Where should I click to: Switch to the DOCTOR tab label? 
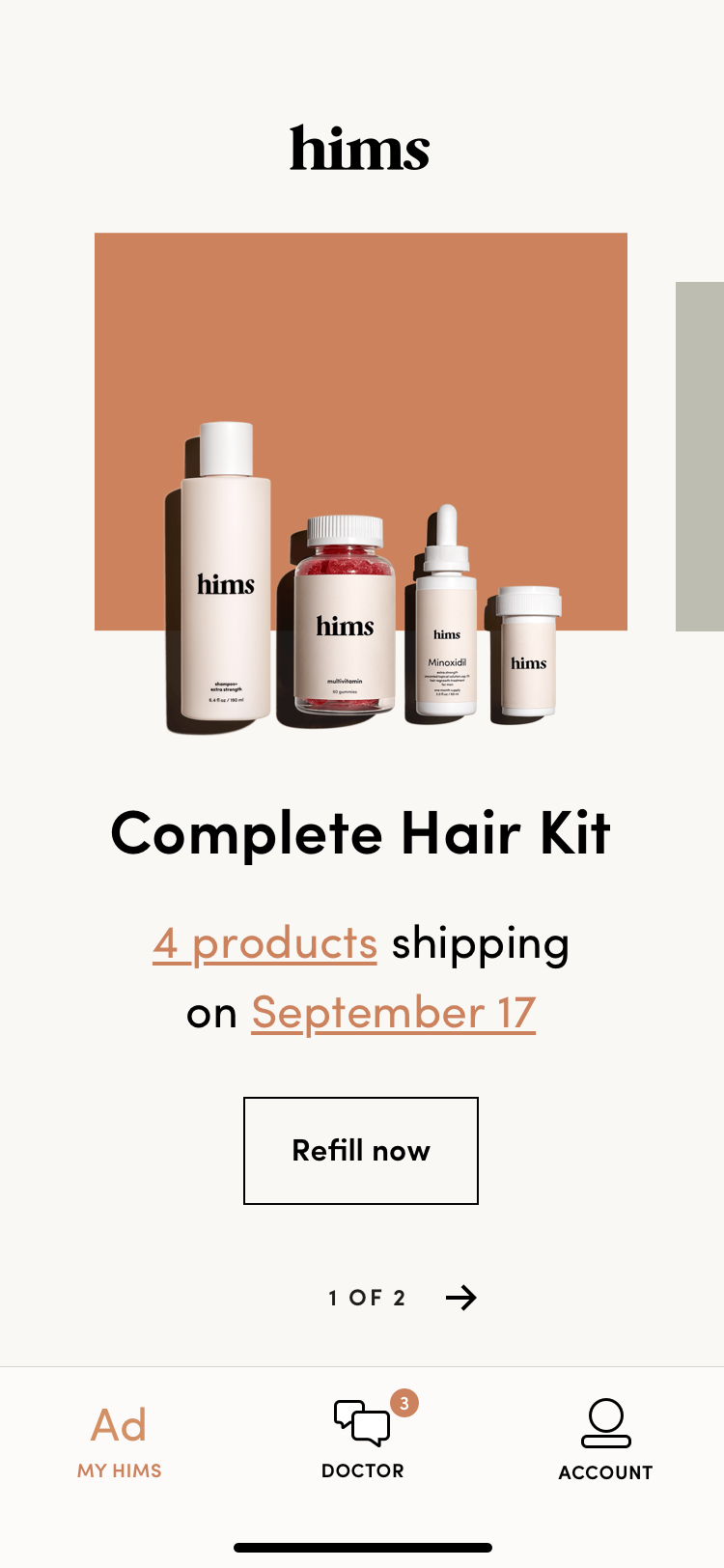[363, 1470]
